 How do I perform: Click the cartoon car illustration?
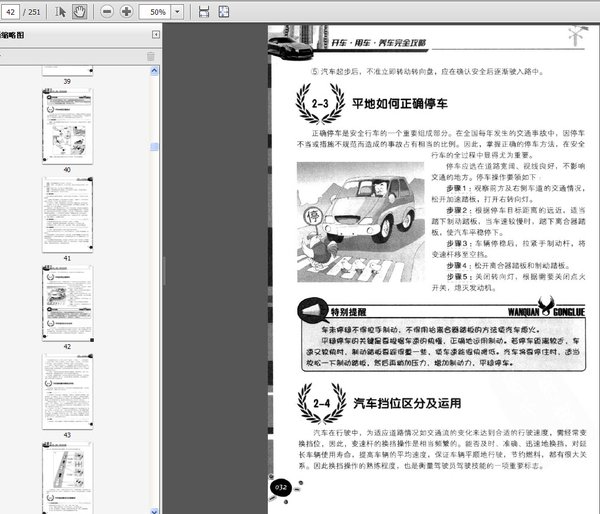(x=360, y=222)
